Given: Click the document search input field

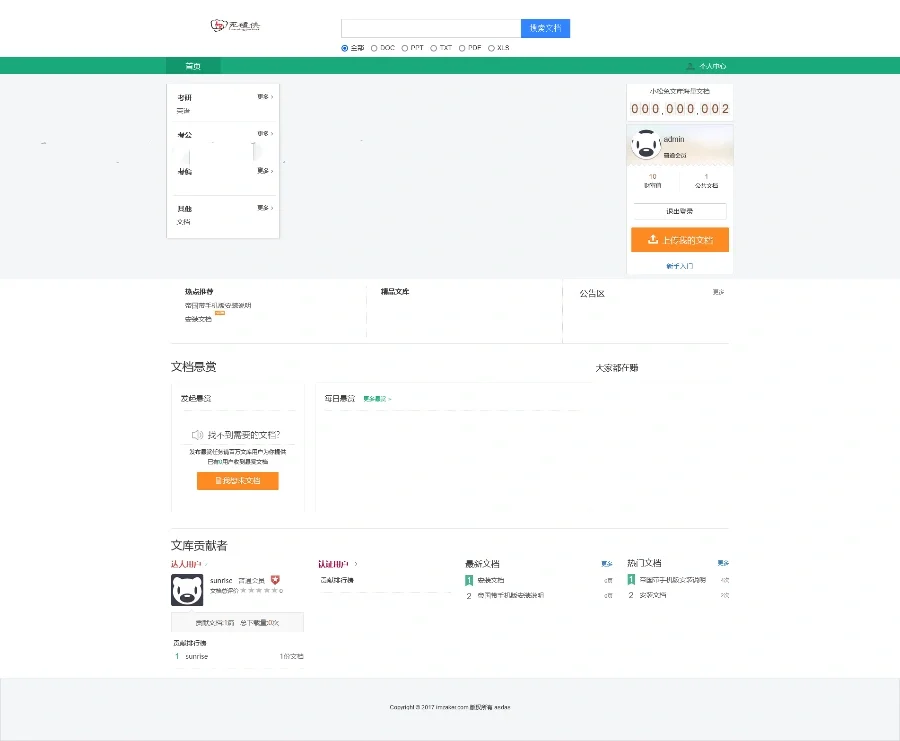Looking at the screenshot, I should point(430,28).
